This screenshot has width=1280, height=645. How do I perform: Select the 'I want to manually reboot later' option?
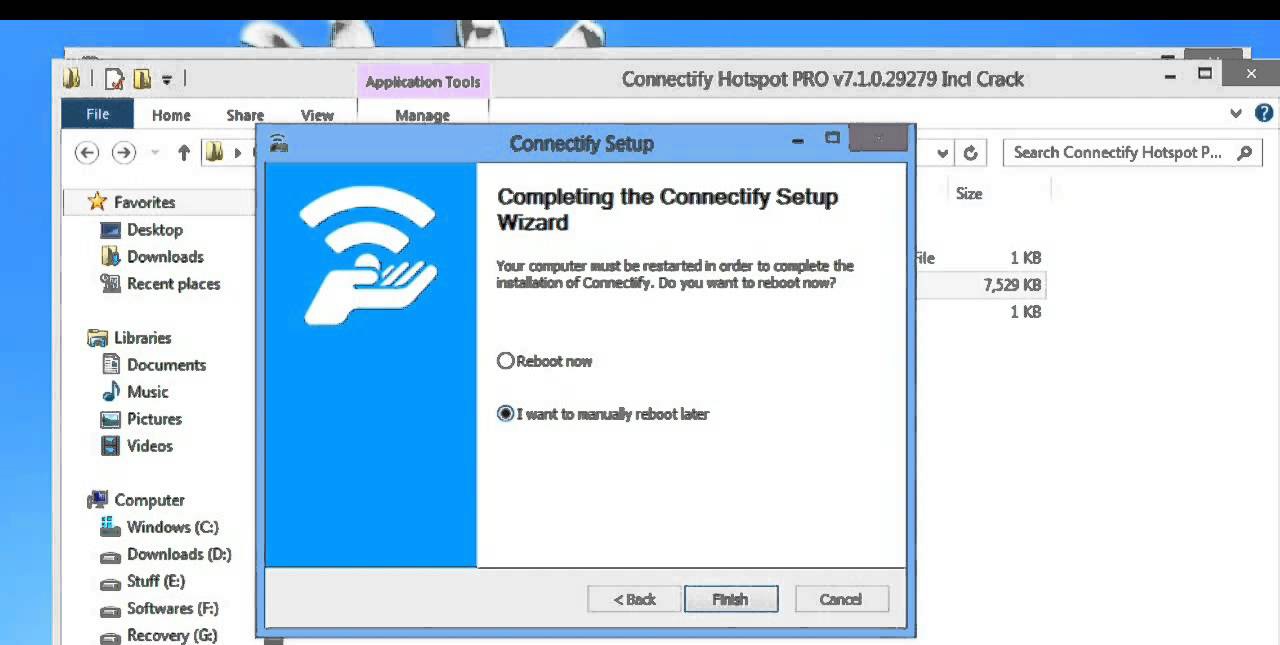(505, 413)
